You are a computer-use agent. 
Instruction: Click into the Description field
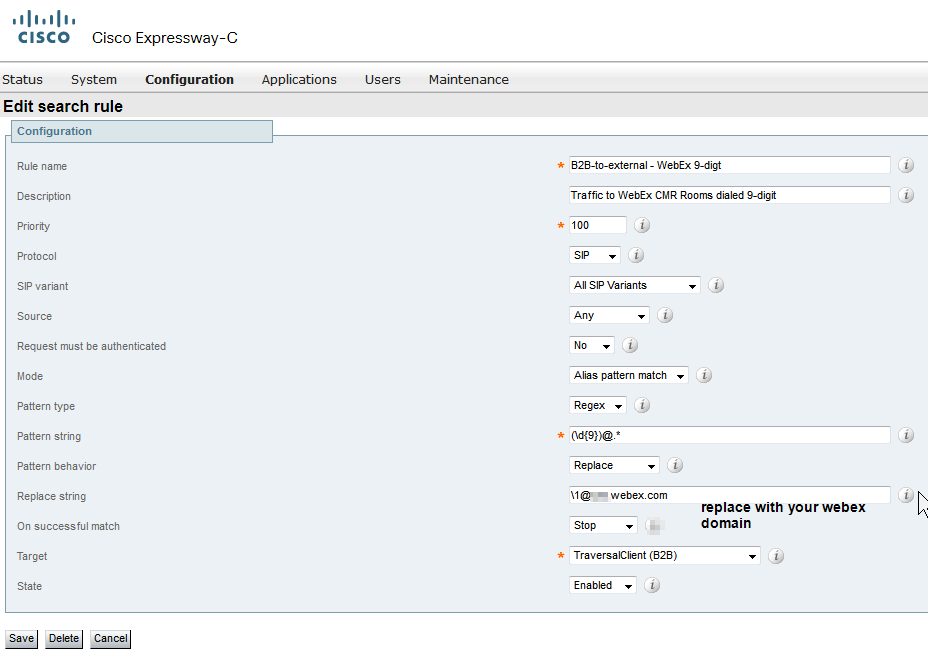coord(730,195)
